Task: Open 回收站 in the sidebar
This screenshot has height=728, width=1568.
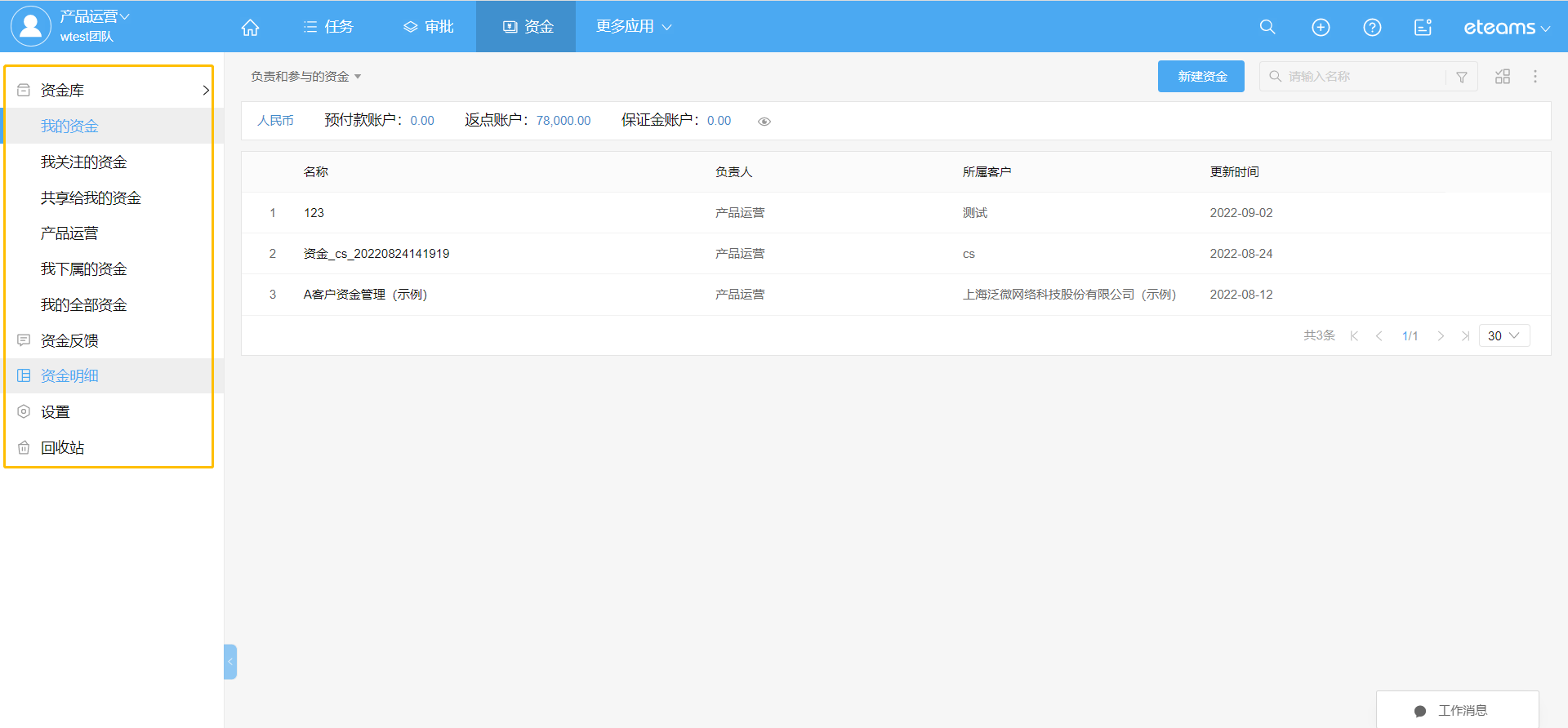Action: [62, 448]
